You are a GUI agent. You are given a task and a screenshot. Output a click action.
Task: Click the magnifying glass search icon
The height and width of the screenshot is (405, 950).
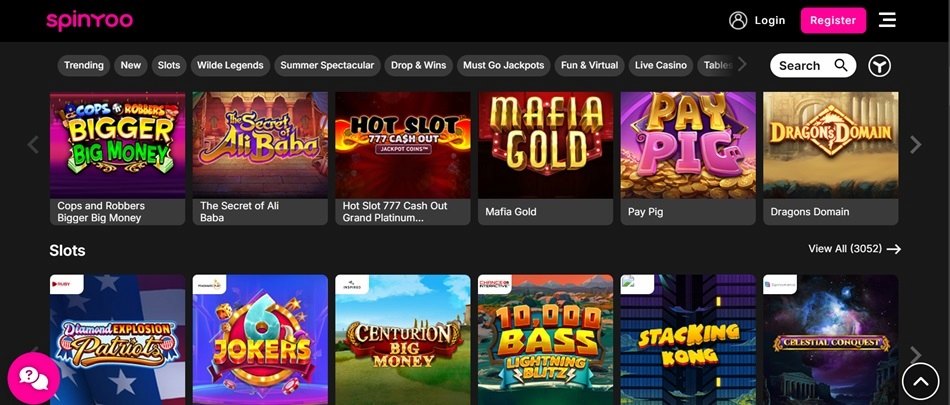[841, 65]
